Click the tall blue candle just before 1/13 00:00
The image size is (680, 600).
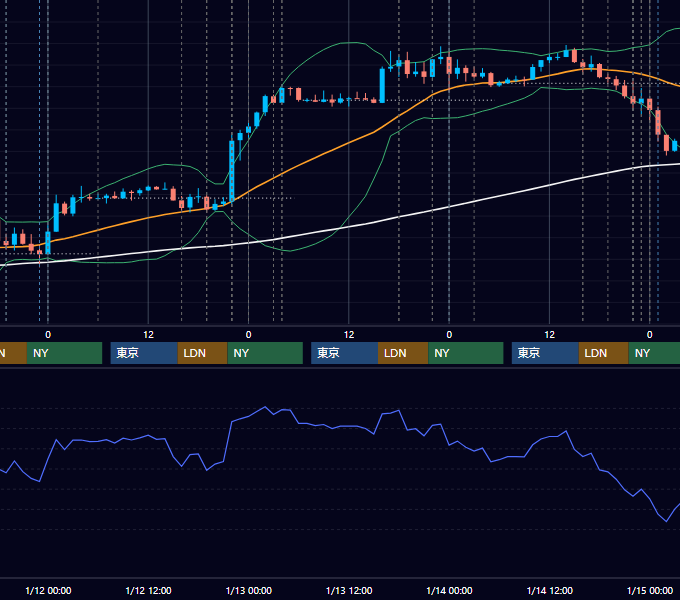[232, 170]
